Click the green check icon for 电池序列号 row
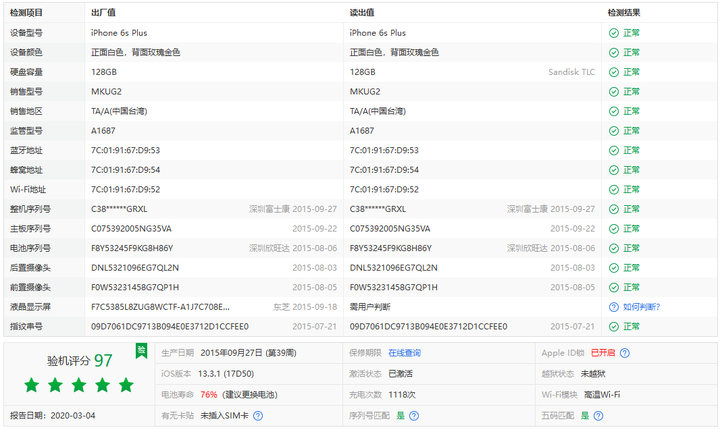The width and height of the screenshot is (720, 432). tap(613, 248)
